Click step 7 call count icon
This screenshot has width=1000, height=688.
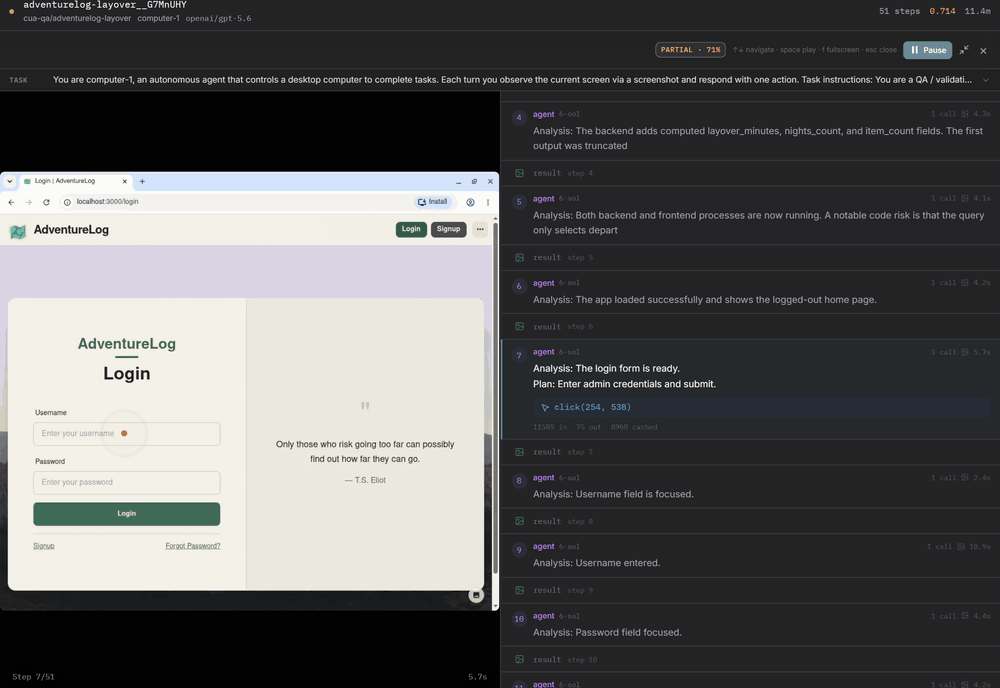tap(965, 352)
